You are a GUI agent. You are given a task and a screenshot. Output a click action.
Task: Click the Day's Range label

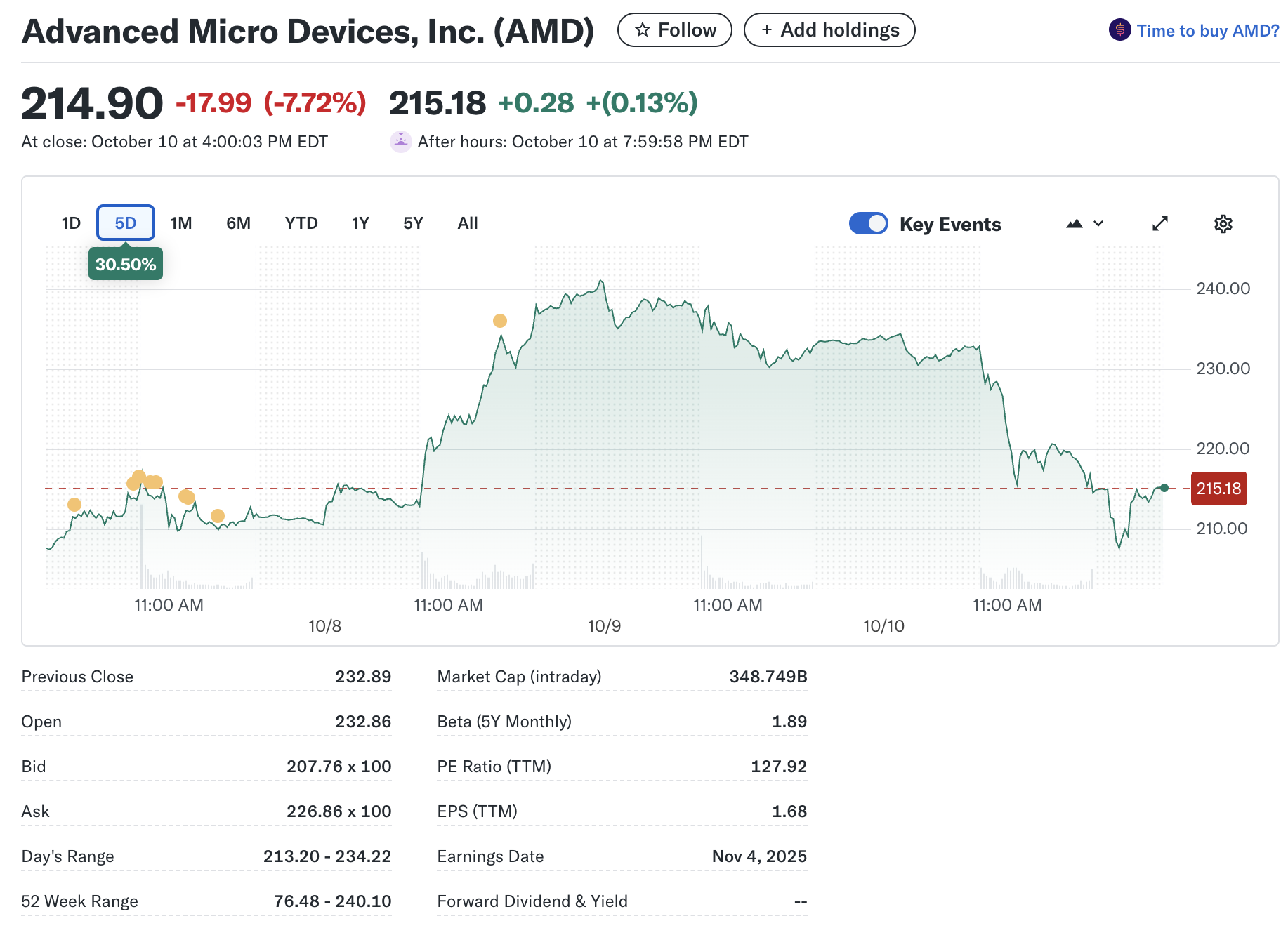click(68, 856)
